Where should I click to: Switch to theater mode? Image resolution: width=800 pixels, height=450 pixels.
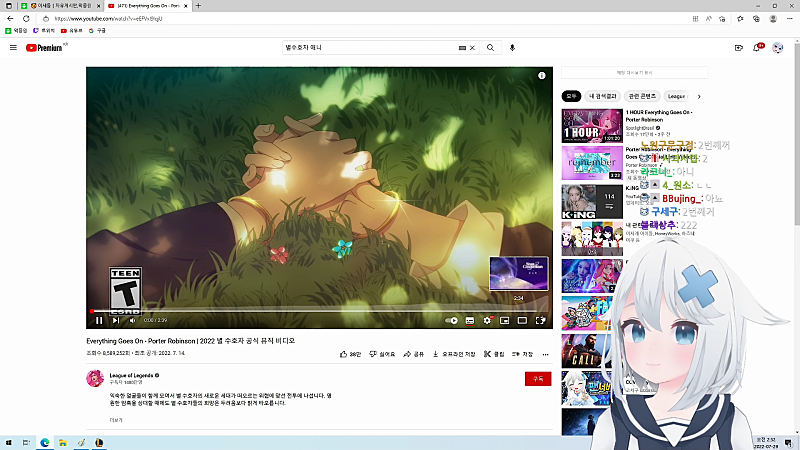522,320
